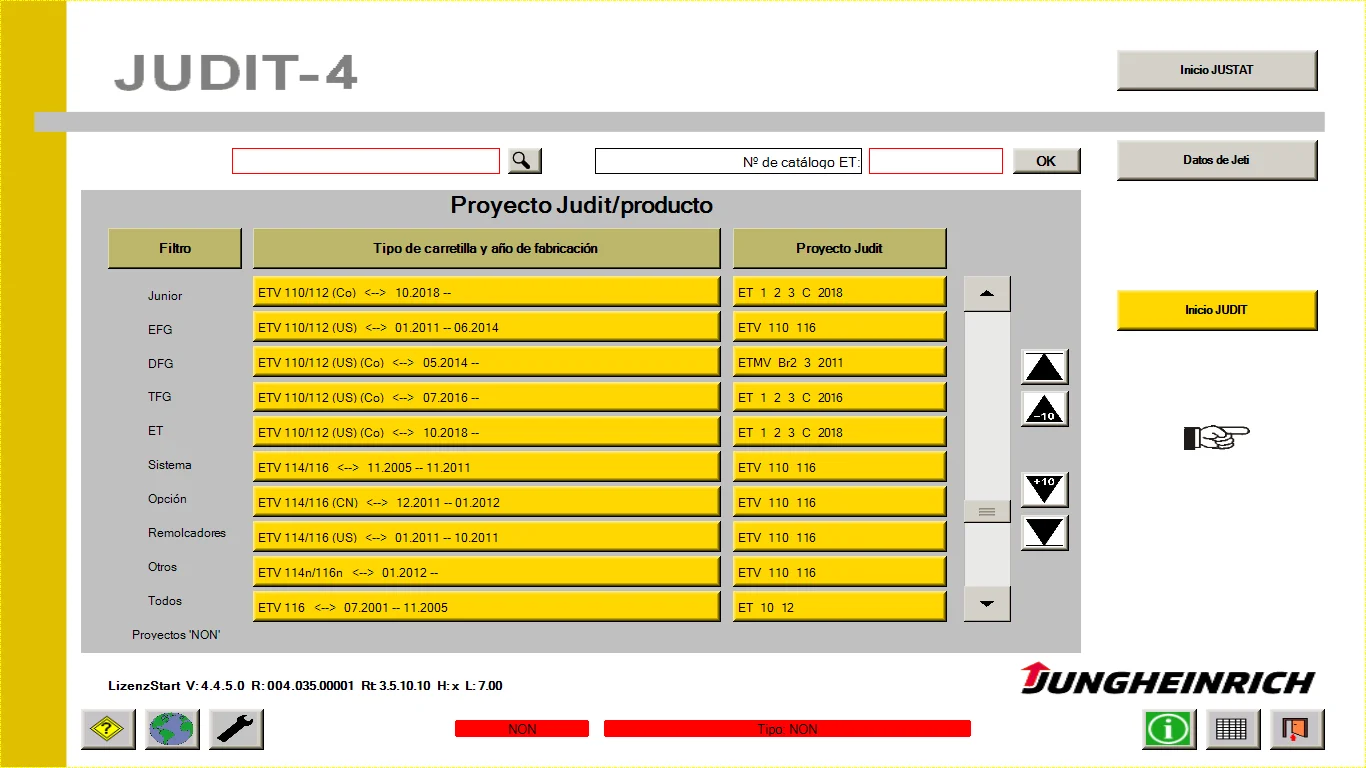This screenshot has width=1366, height=768.
Task: Open the help icon with yellow question mark
Action: point(107,729)
